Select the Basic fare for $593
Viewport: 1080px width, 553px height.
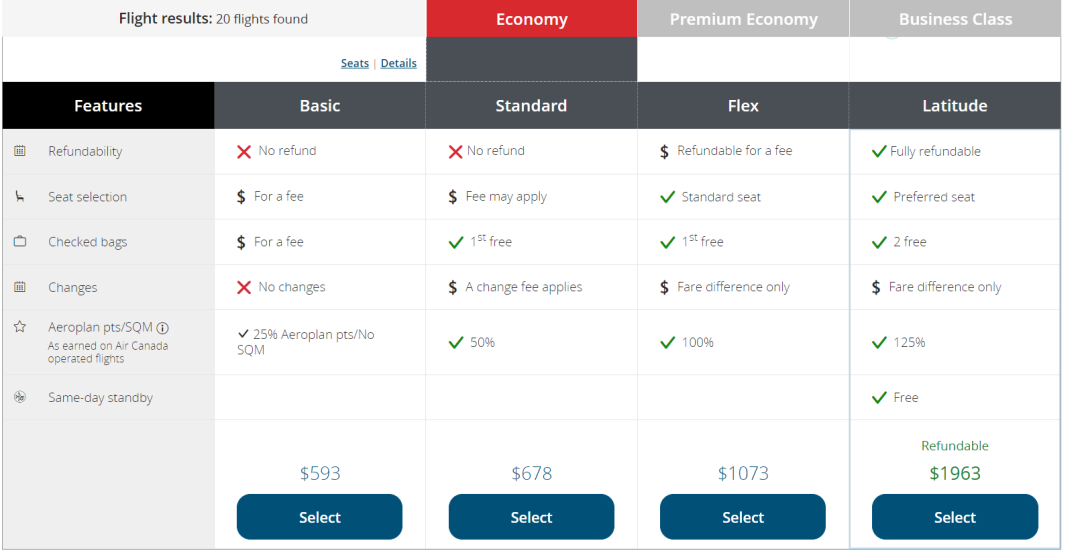coord(320,517)
